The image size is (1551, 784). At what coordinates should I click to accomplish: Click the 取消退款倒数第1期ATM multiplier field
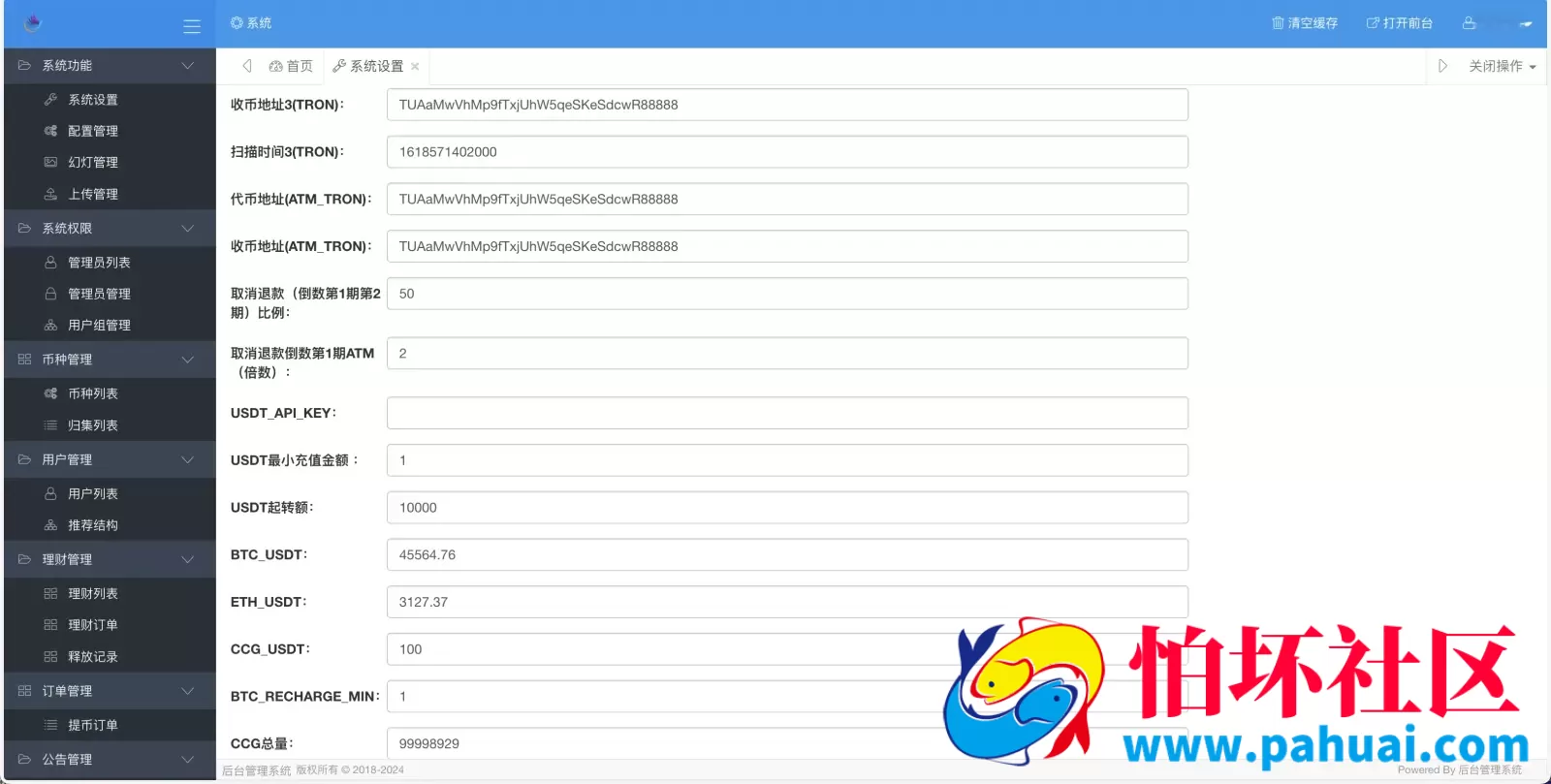click(x=787, y=354)
